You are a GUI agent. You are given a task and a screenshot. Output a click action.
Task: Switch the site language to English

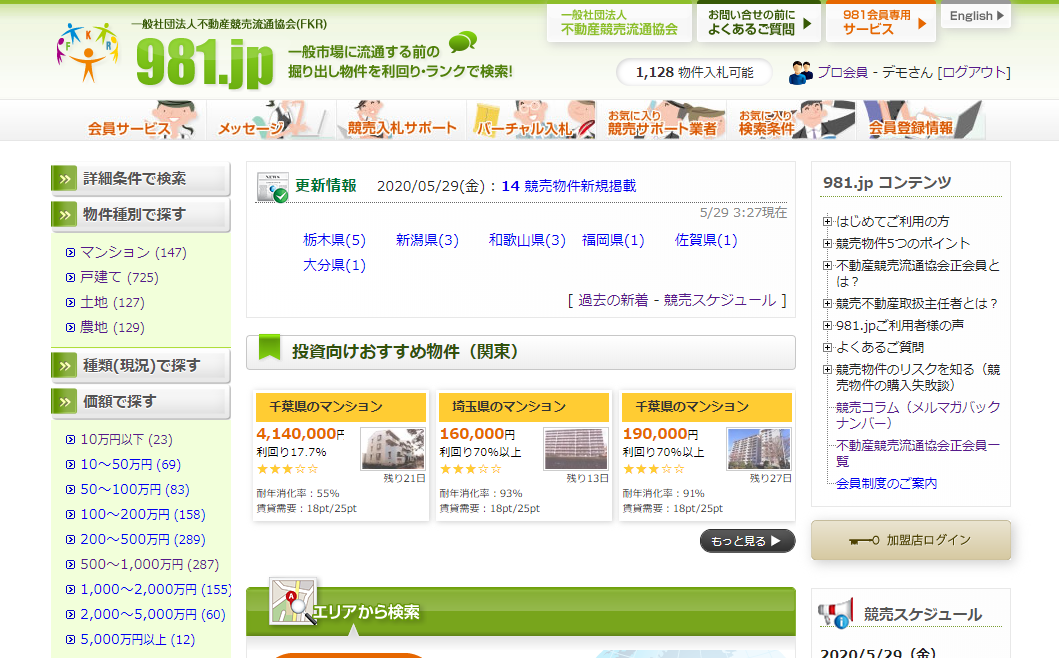976,16
